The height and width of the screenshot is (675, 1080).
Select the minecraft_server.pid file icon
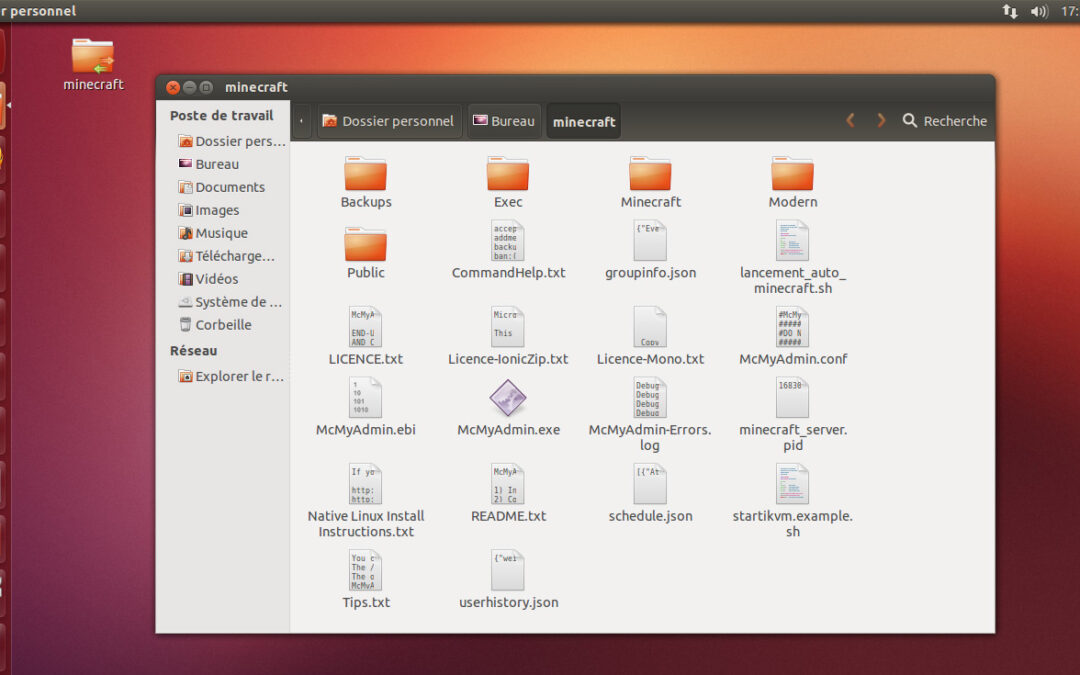793,397
